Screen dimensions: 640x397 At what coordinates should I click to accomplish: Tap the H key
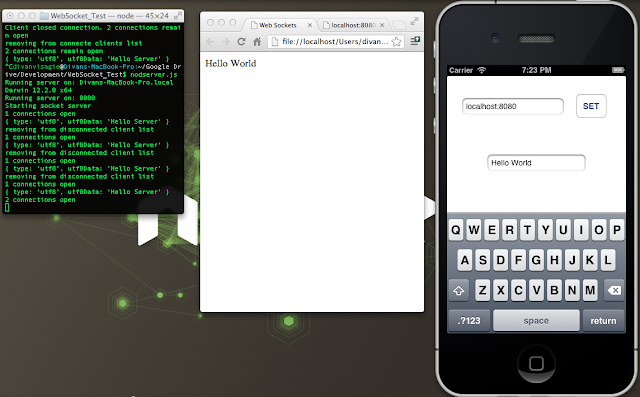[554, 260]
